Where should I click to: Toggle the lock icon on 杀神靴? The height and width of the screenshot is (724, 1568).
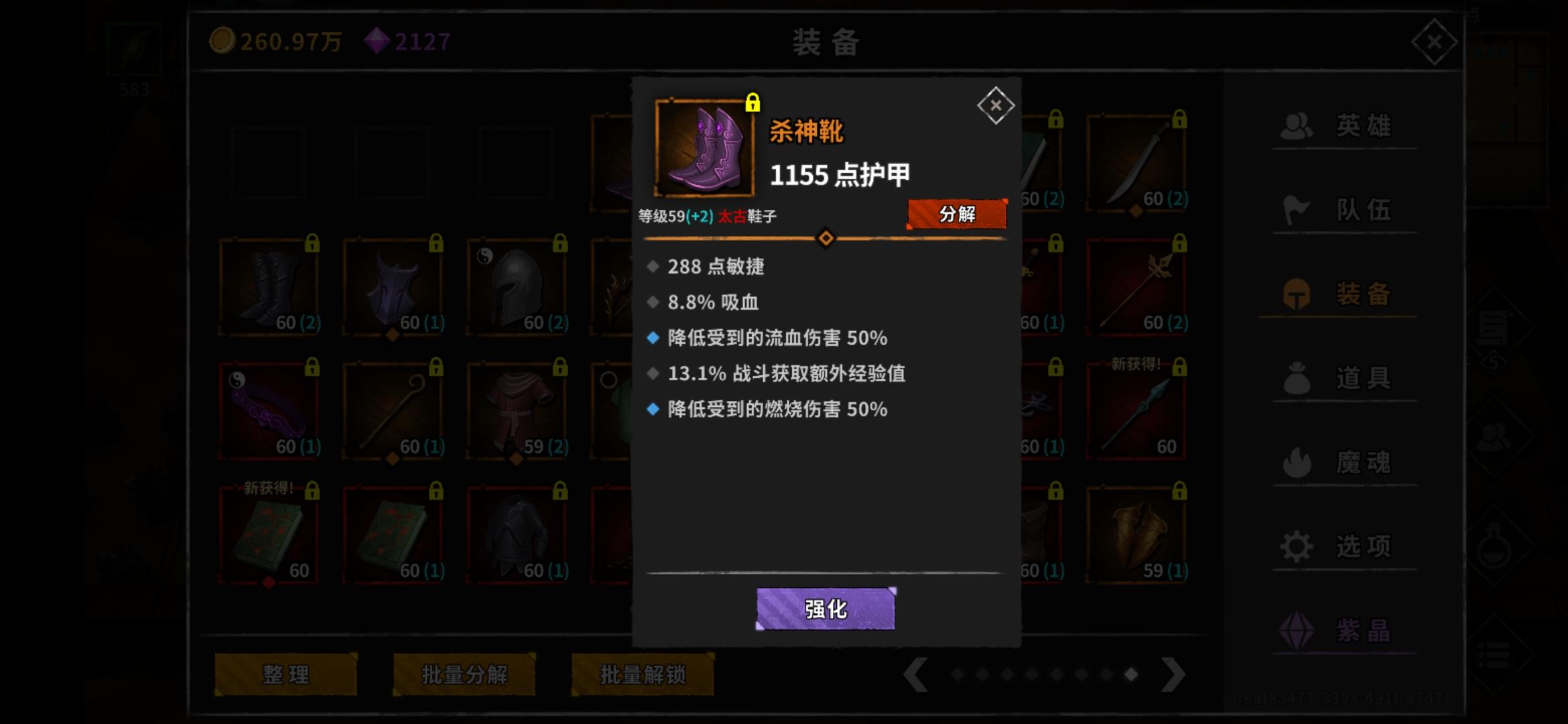tap(753, 103)
